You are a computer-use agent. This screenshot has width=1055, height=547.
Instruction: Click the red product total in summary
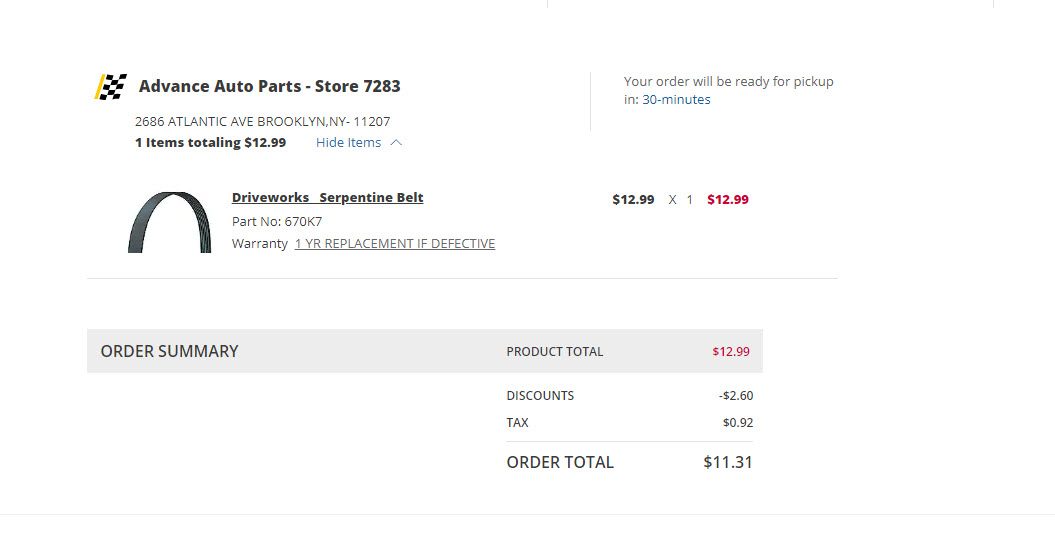coord(730,352)
